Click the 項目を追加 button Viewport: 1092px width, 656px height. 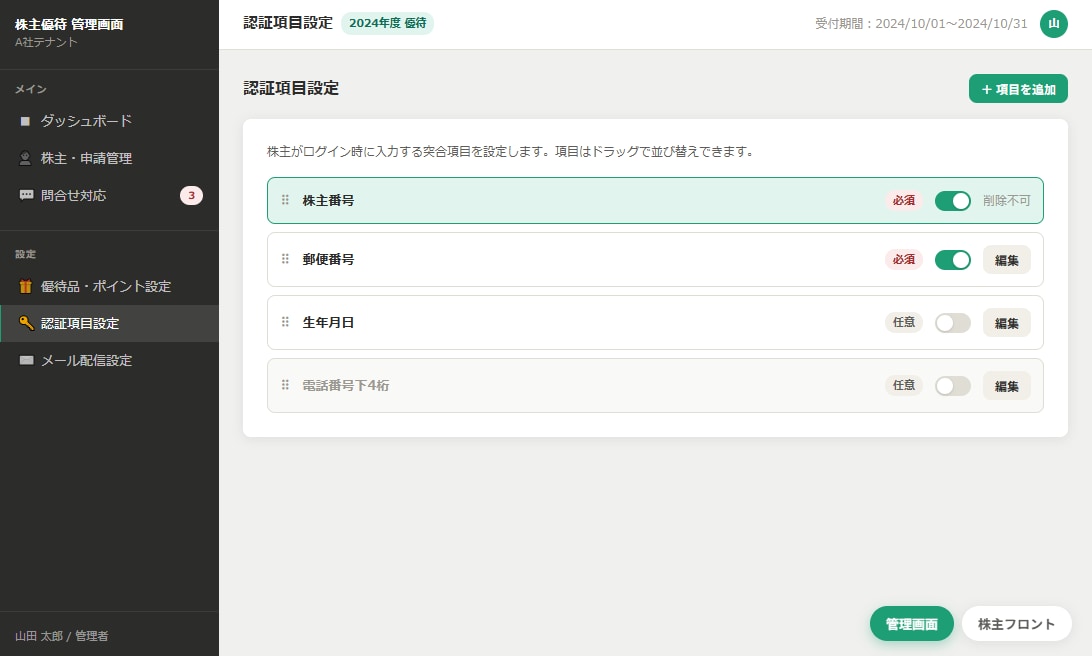pyautogui.click(x=1017, y=88)
